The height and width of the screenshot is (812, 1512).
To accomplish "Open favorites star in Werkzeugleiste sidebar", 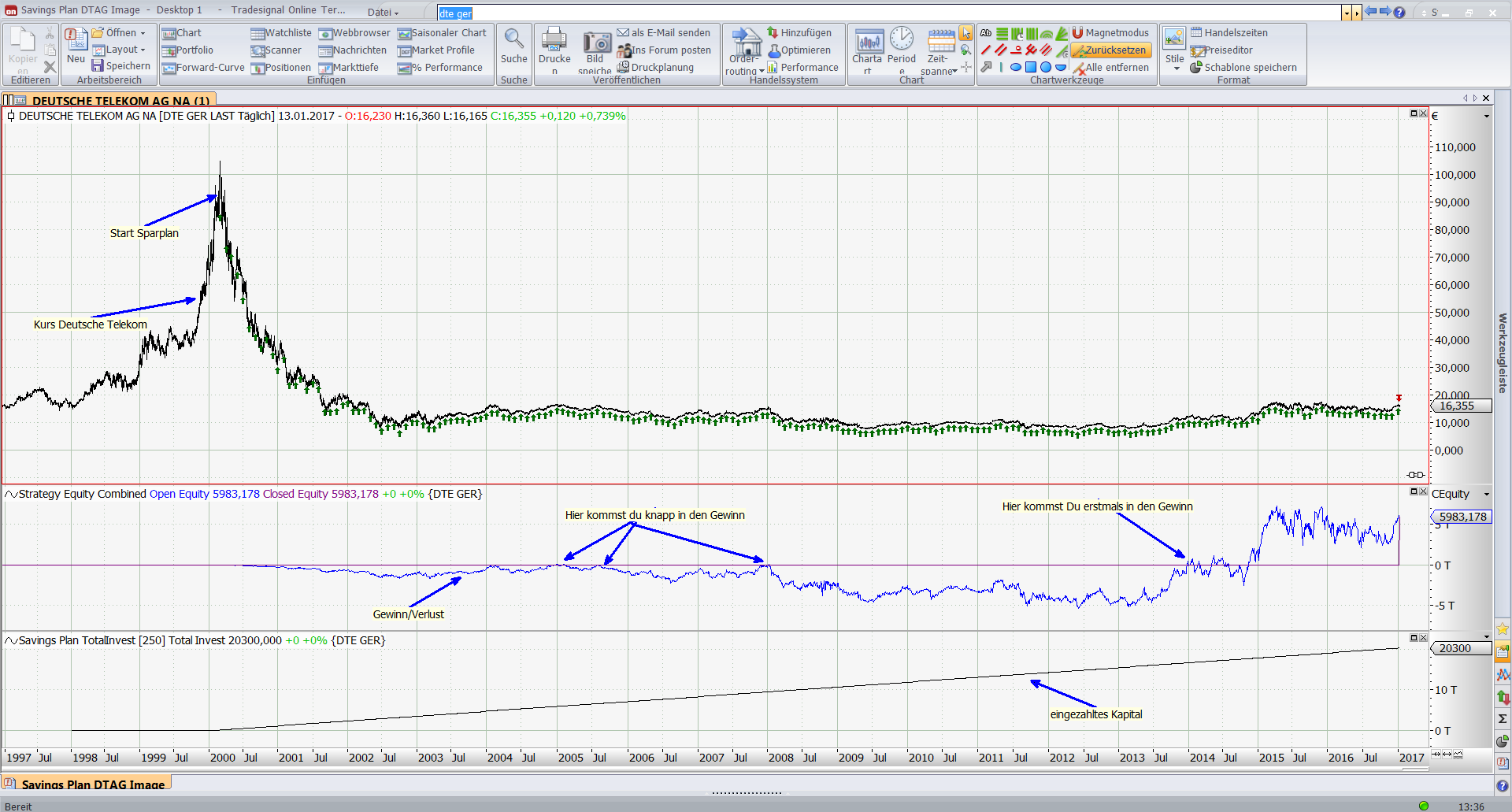I will (x=1503, y=628).
